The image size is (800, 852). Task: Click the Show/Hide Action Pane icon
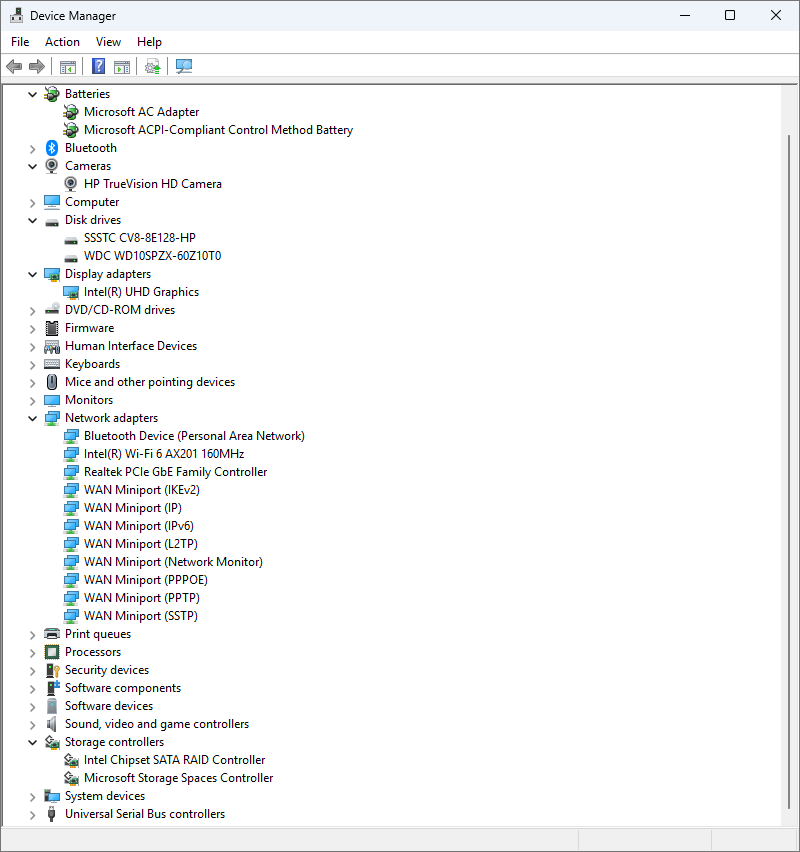pos(122,67)
